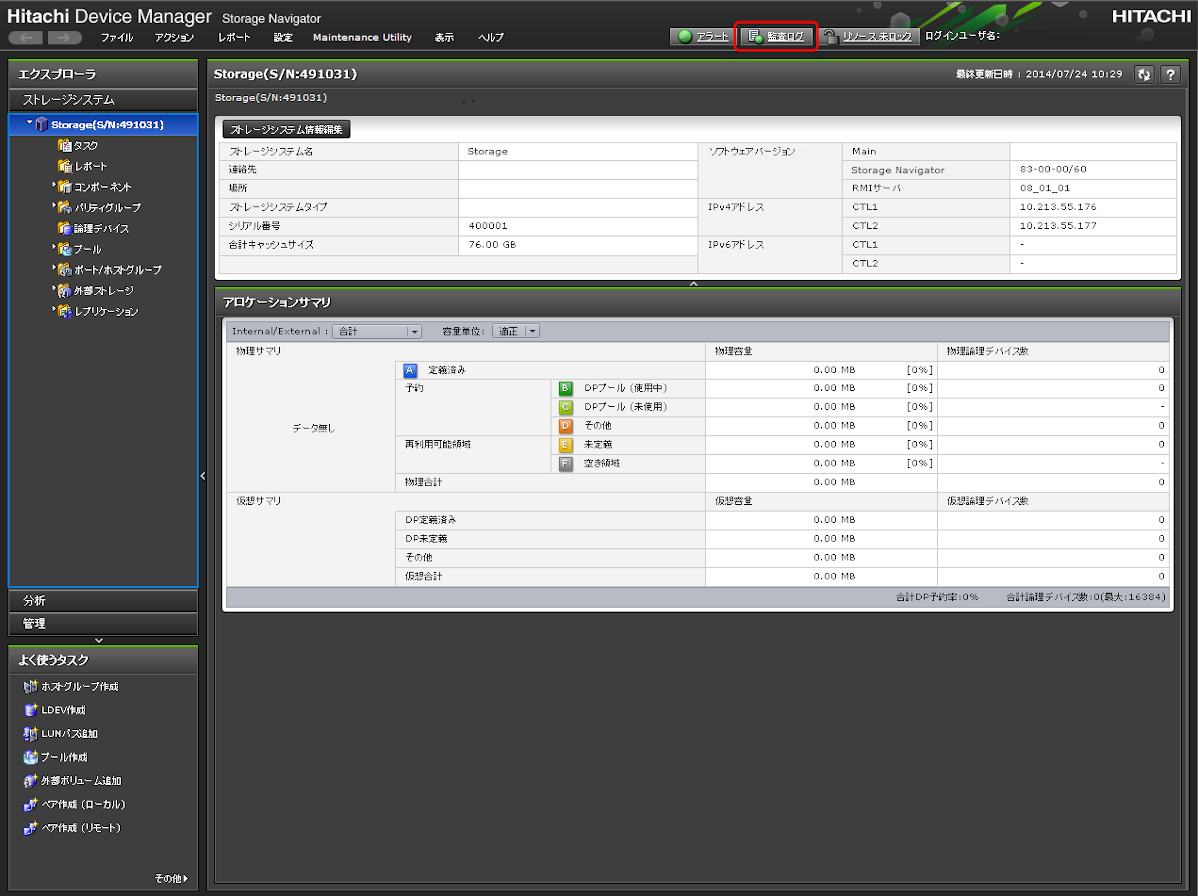Collapse the Storage(S/N:491031) tree node
Viewport: 1198px width, 896px height.
coord(29,124)
